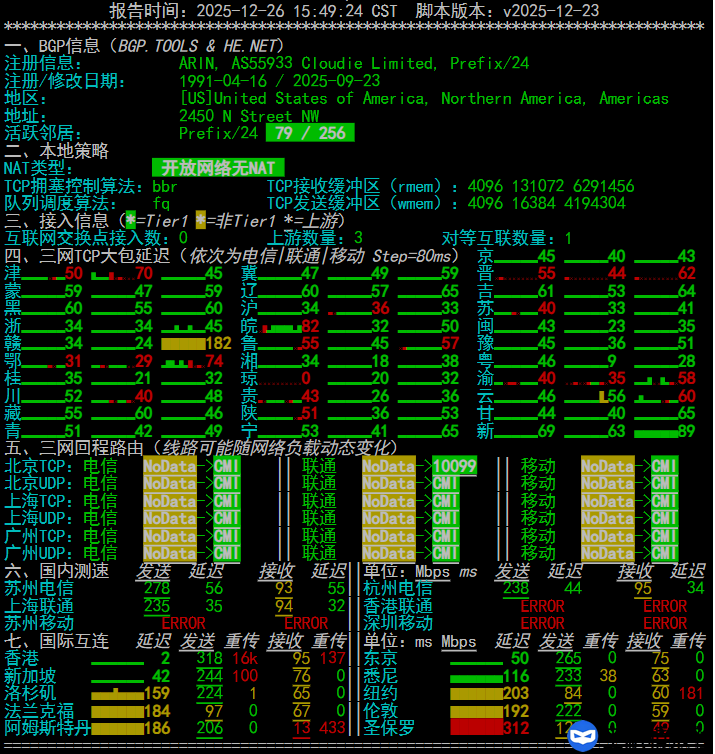The height and width of the screenshot is (754, 715).
Task: Click the red 74 value in the 鄂 row
Action: coord(214,361)
